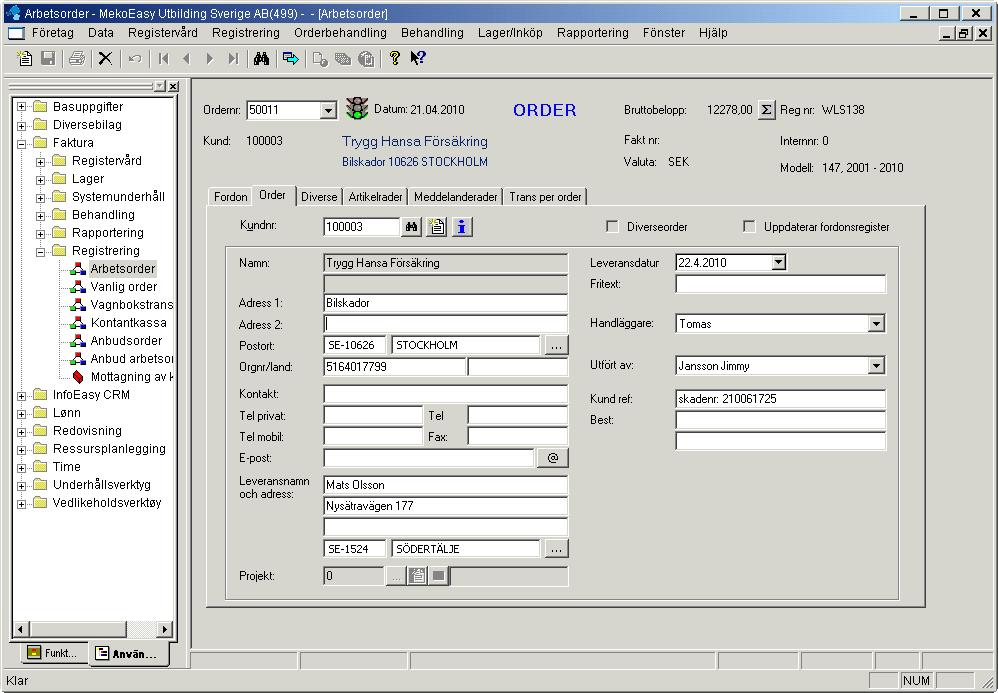Click the @ email button by E-post
The height and width of the screenshot is (693, 998).
point(552,458)
